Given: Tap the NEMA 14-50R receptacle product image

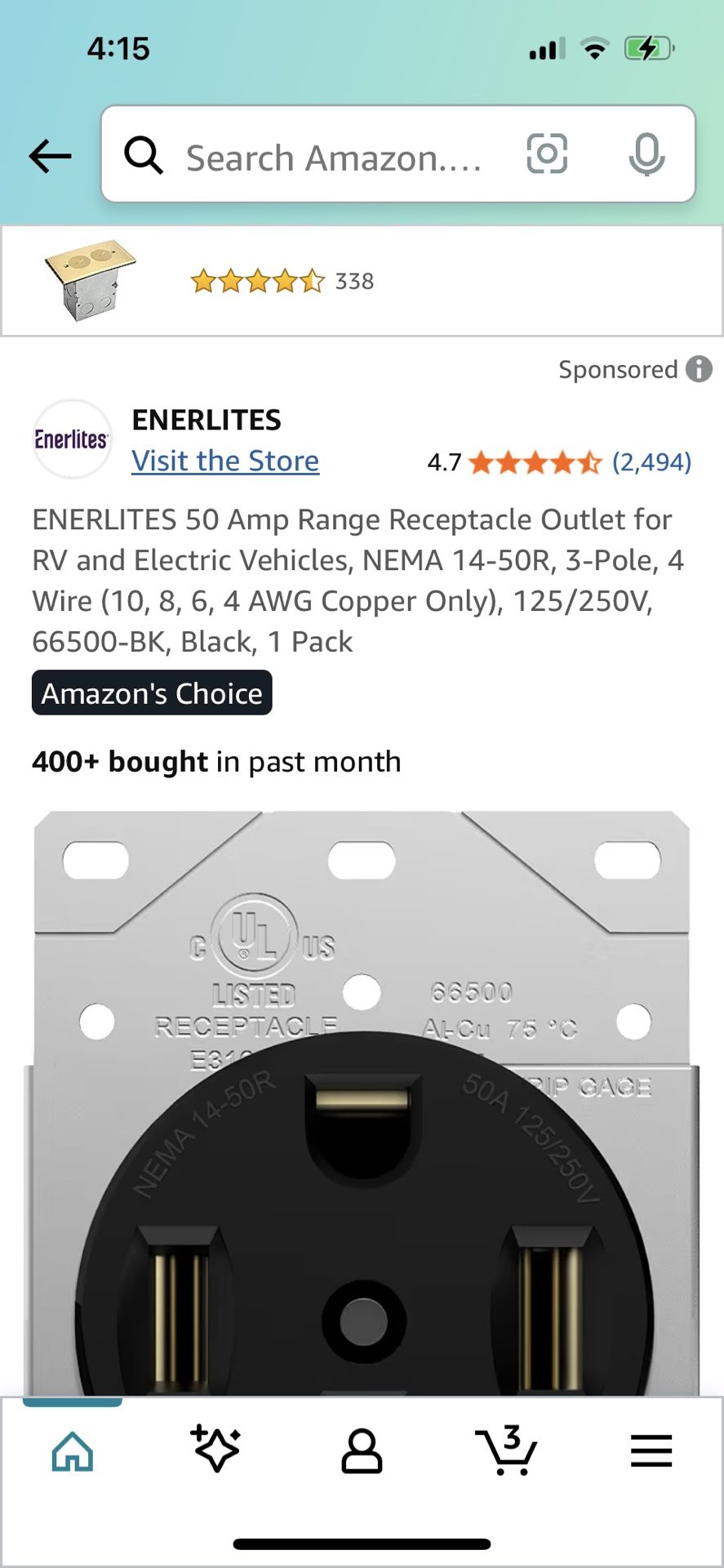Looking at the screenshot, I should pyautogui.click(x=362, y=1102).
